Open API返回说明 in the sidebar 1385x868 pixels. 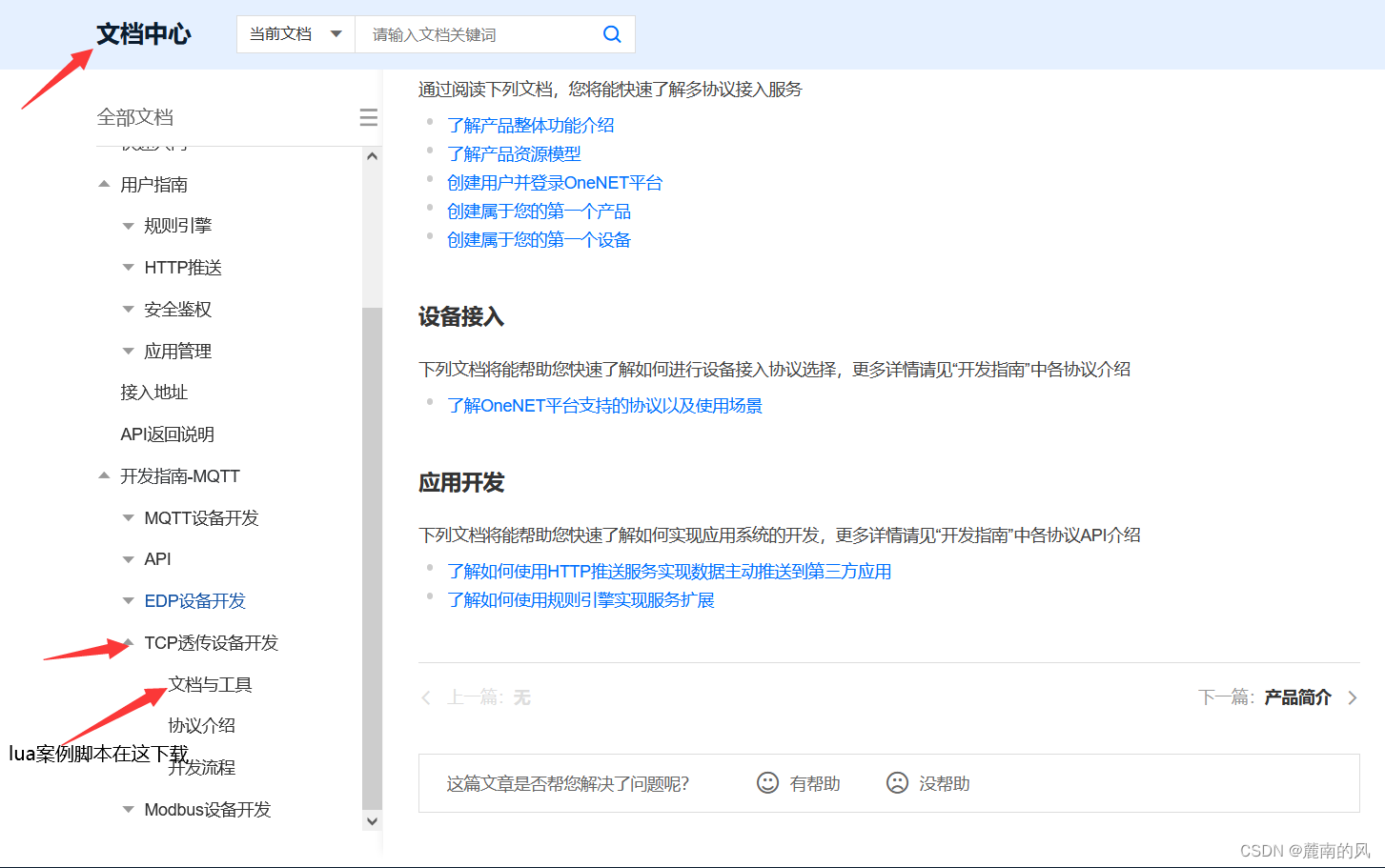168,434
